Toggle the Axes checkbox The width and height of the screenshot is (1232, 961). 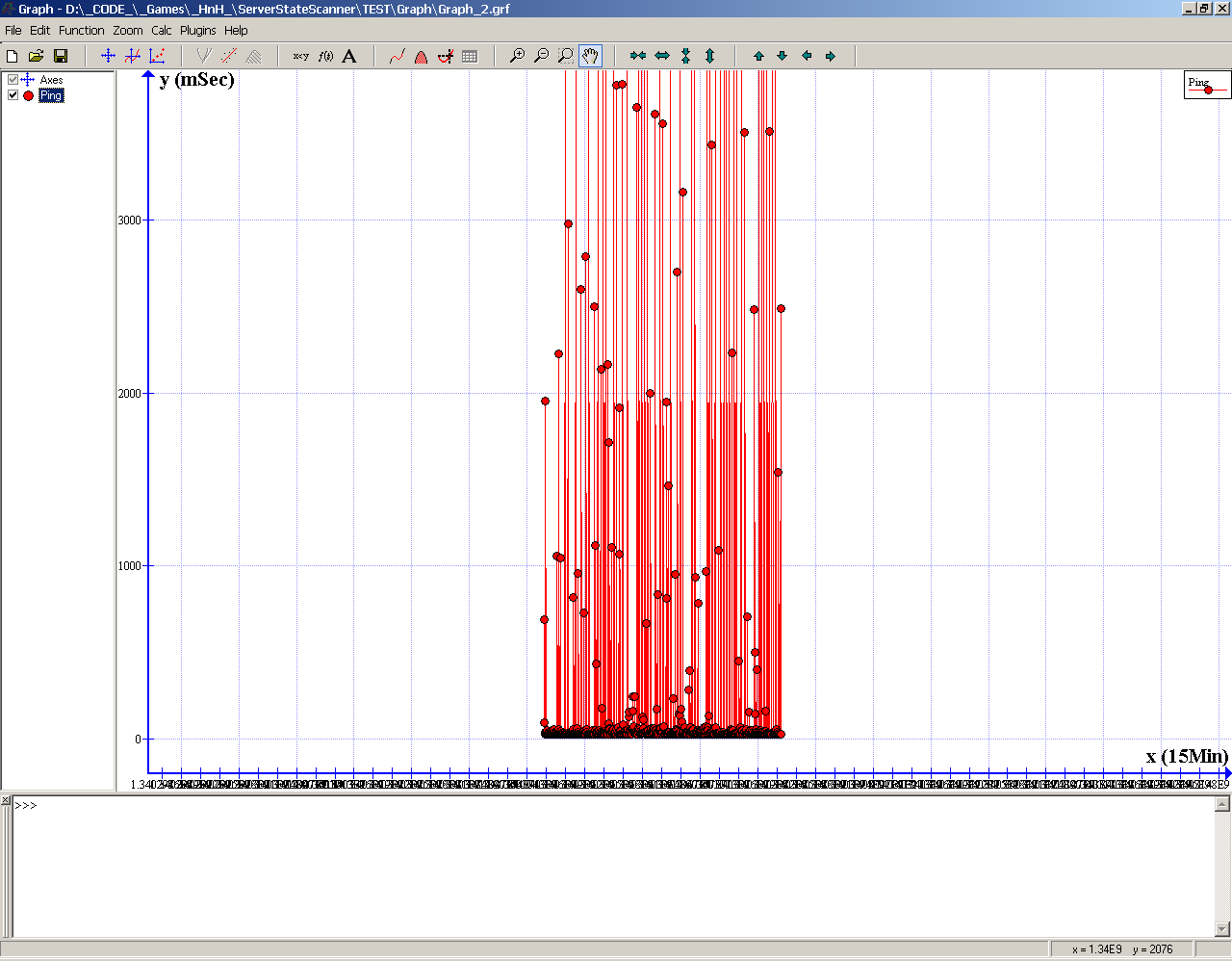[13, 80]
